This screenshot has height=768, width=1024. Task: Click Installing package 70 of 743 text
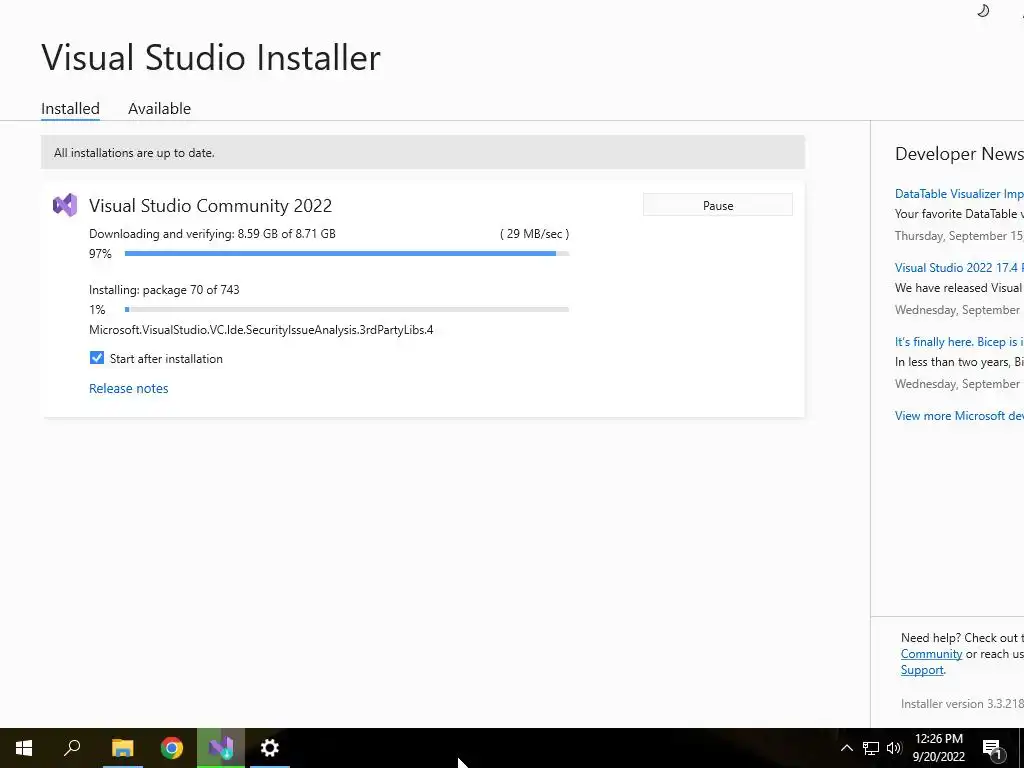point(164,289)
